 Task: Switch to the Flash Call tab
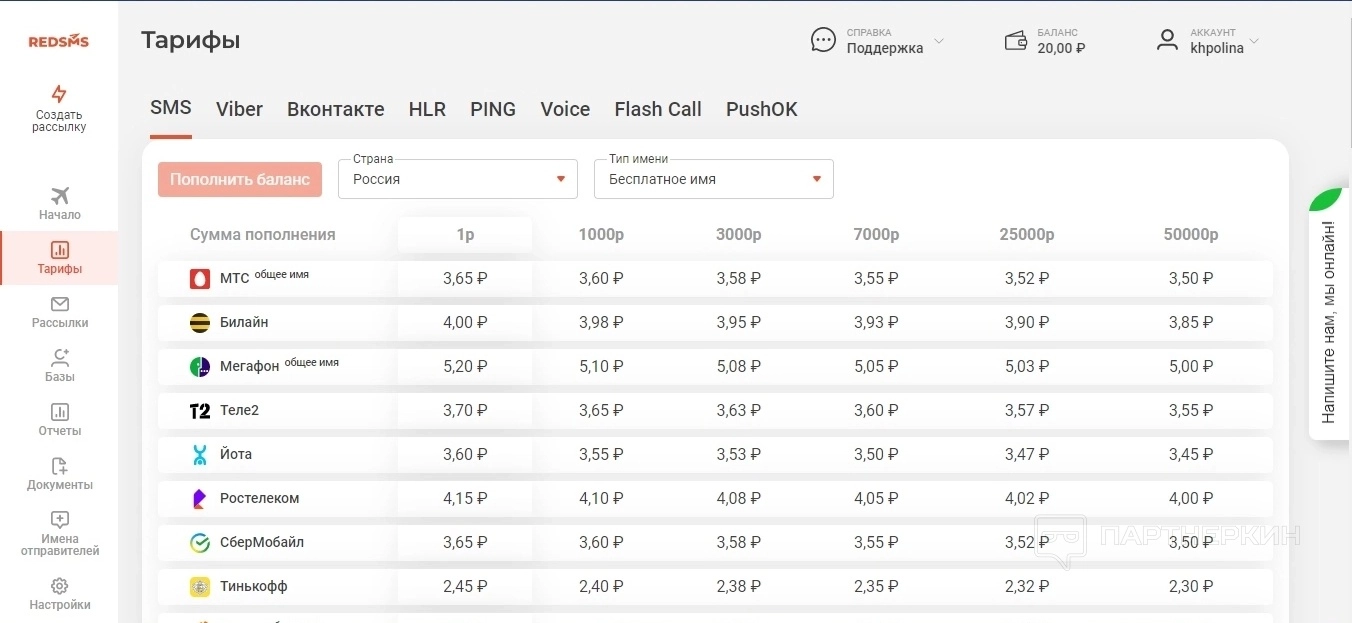(x=658, y=109)
